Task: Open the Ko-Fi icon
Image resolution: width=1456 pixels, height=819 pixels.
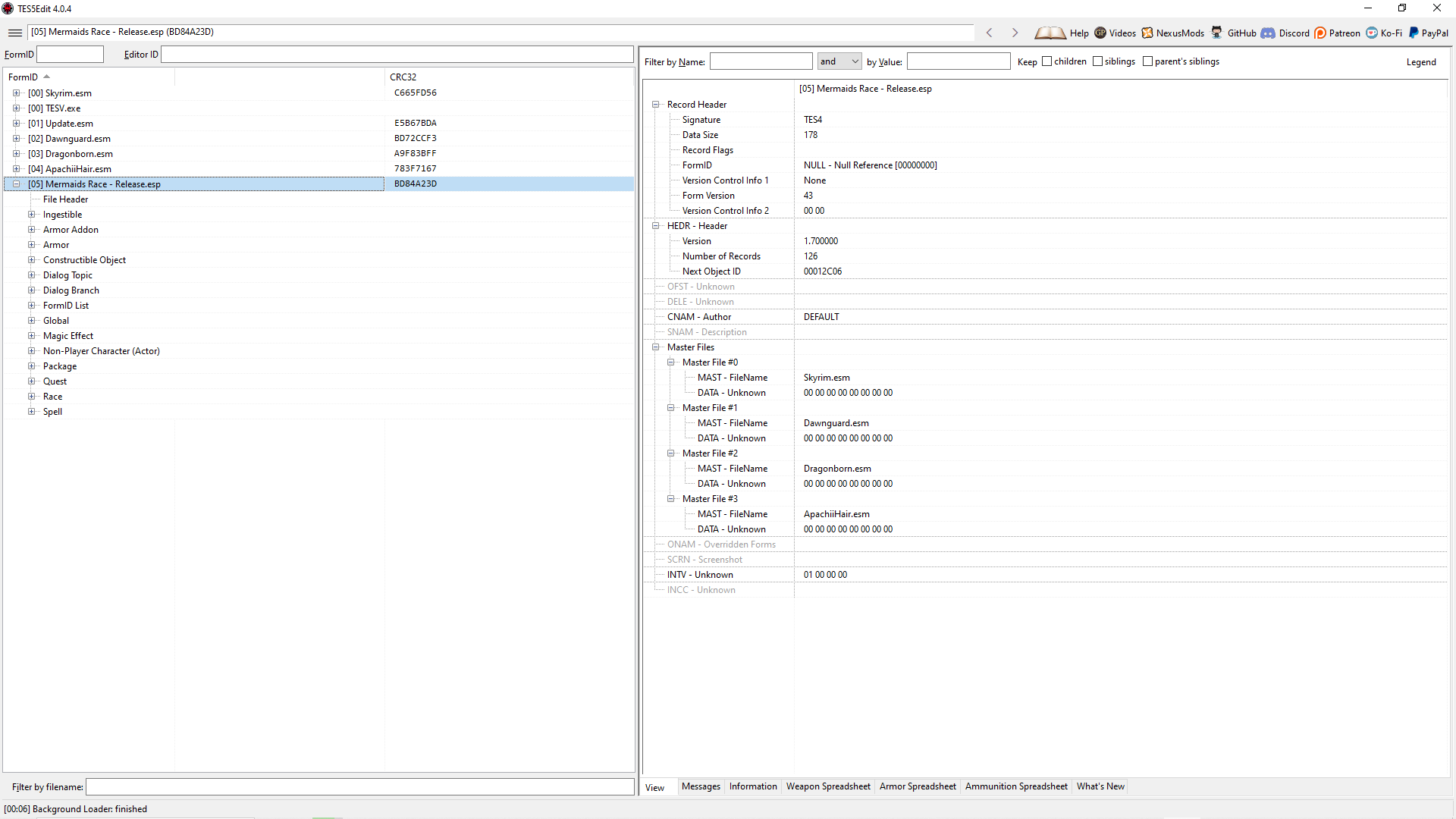Action: click(1372, 33)
